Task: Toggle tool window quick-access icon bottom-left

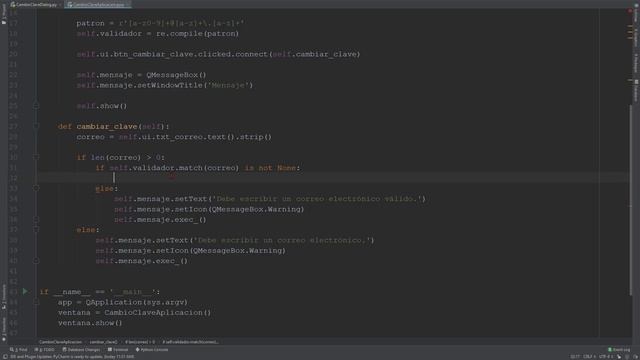Action: pos(4,357)
